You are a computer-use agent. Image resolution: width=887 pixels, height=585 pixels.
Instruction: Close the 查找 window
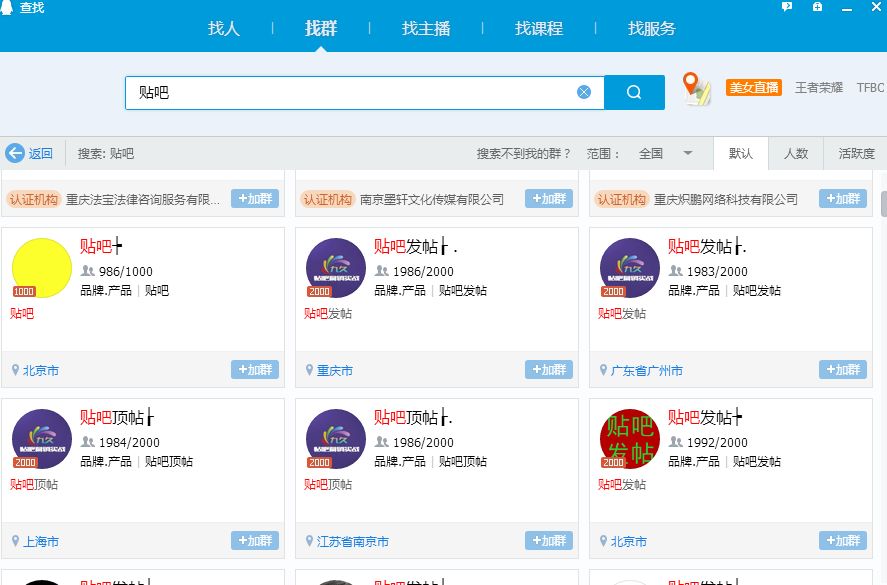click(876, 7)
